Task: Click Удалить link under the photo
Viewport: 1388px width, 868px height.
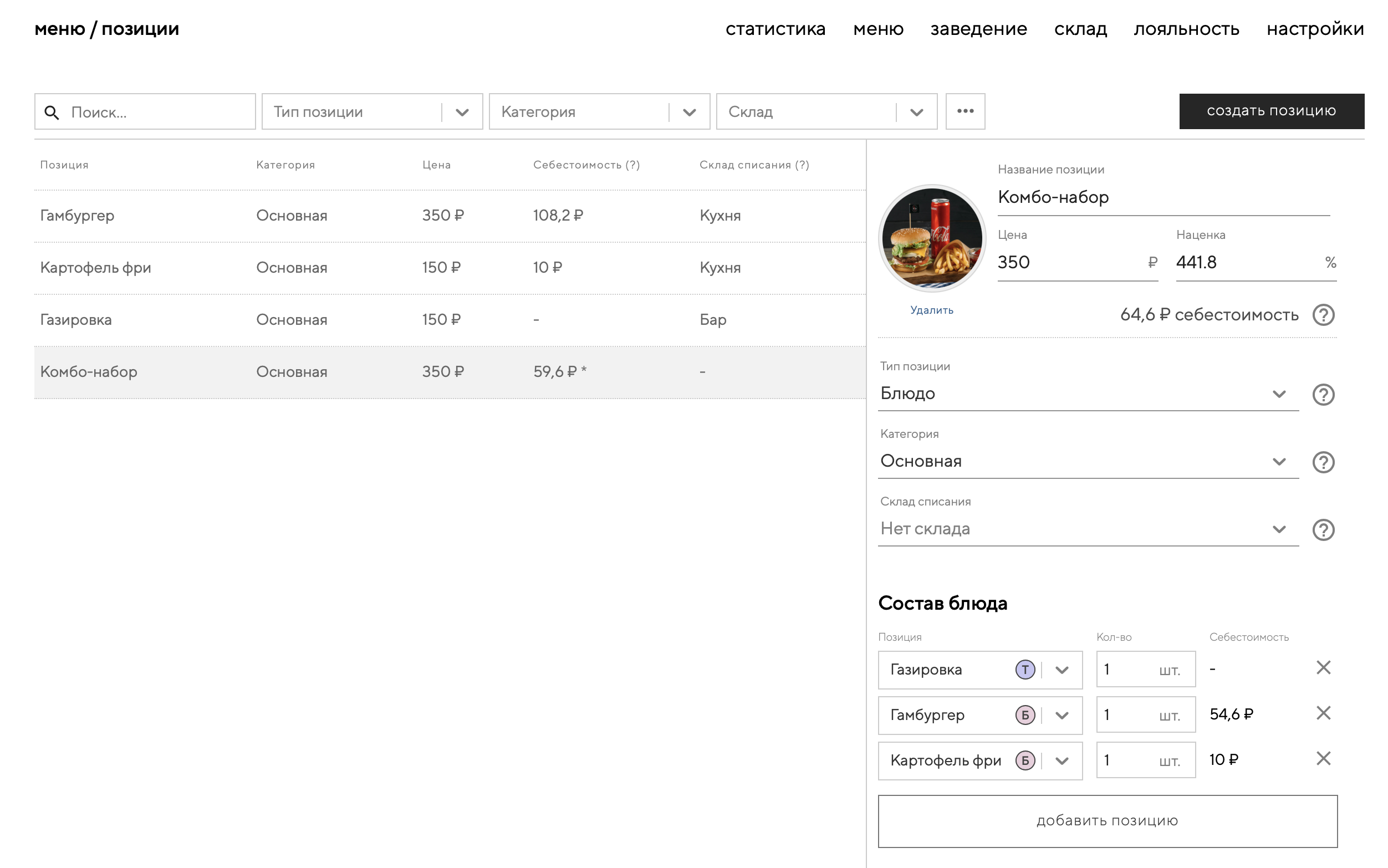Action: 931,310
